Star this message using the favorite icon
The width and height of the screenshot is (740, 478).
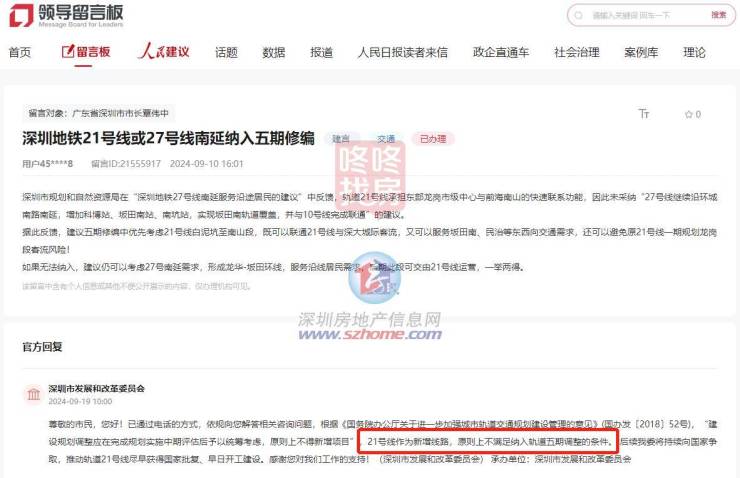tap(689, 114)
